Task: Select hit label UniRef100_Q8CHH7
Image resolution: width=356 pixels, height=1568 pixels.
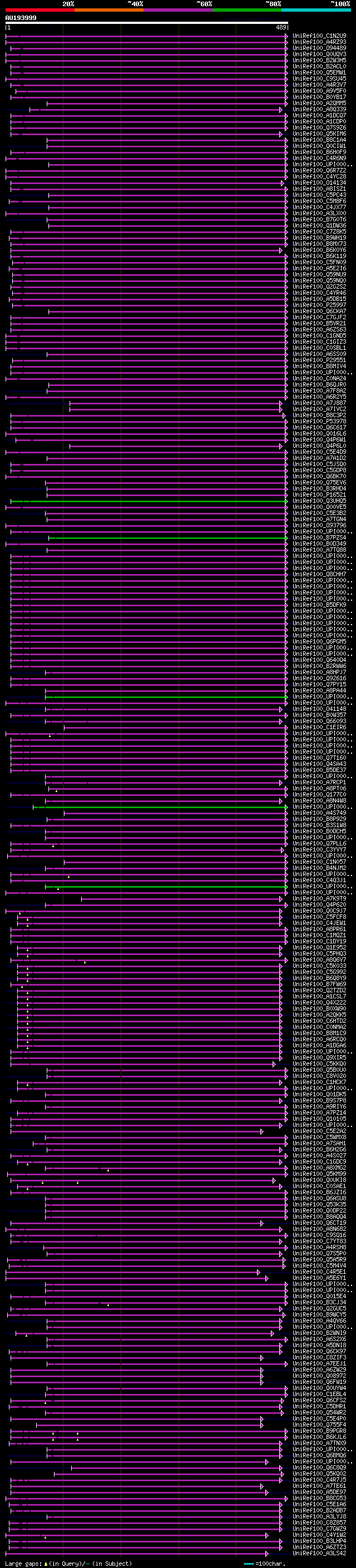Action: click(x=319, y=574)
